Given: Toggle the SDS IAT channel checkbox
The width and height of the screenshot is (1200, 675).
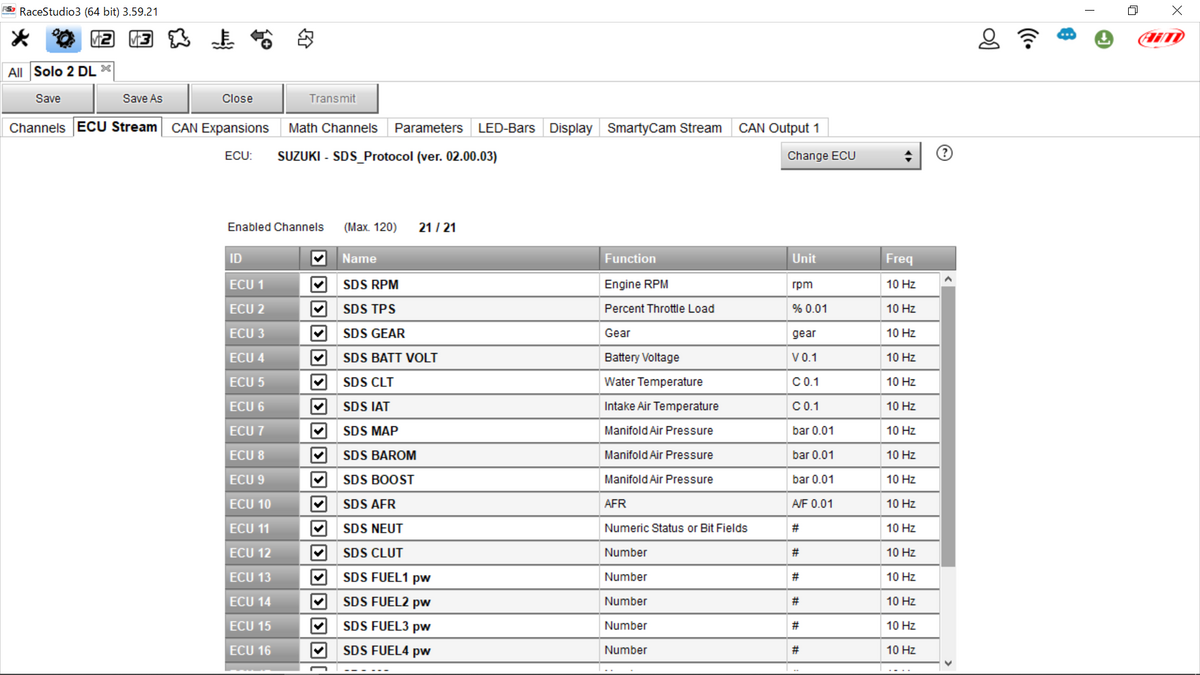Looking at the screenshot, I should [319, 406].
